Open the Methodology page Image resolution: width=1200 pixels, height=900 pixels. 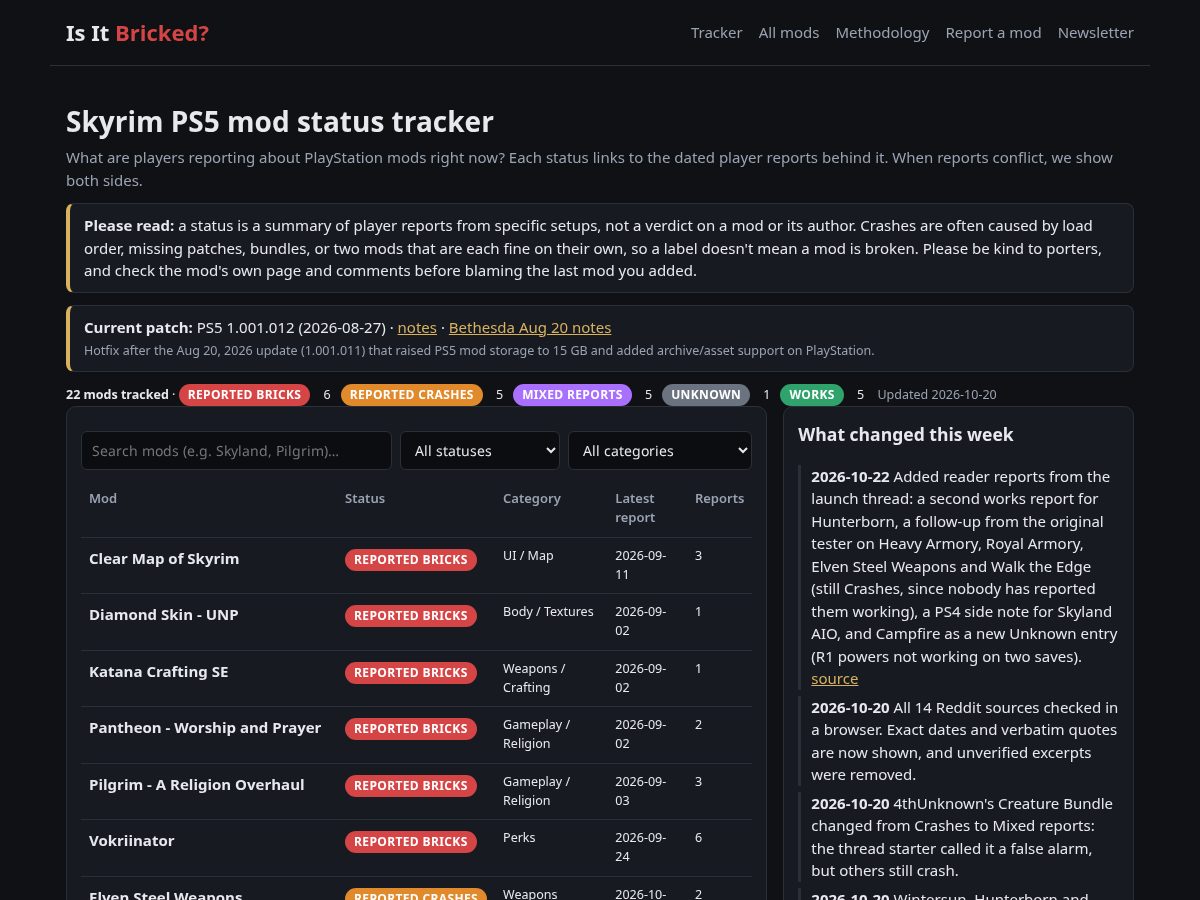pyautogui.click(x=882, y=33)
